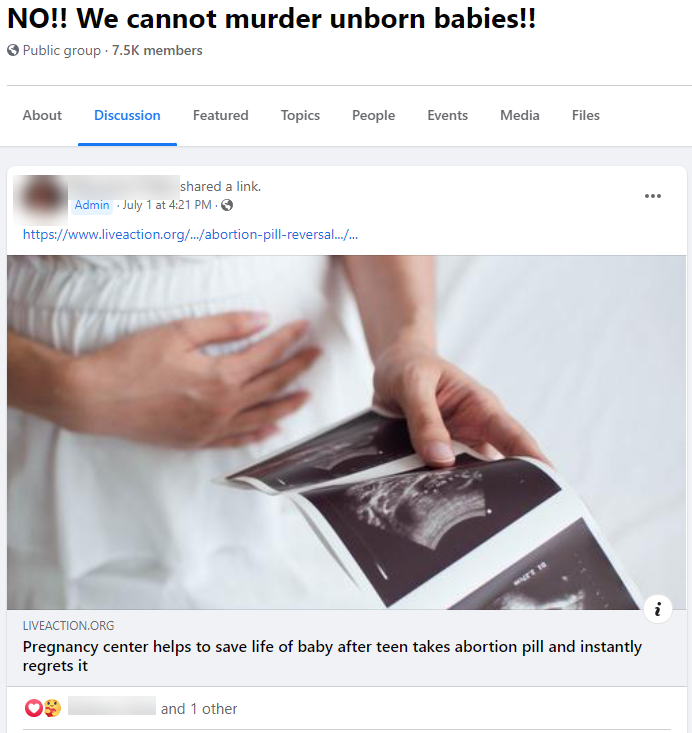
Task: Open the Featured tab
Action: [221, 115]
